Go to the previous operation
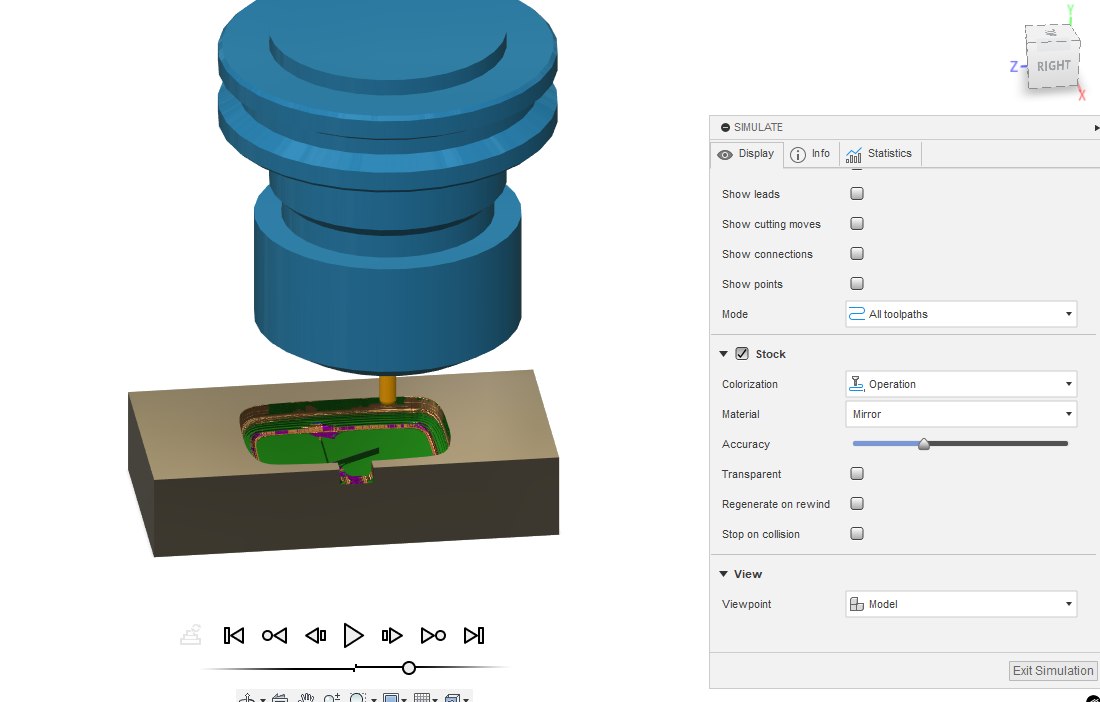This screenshot has width=1100, height=702. click(274, 635)
